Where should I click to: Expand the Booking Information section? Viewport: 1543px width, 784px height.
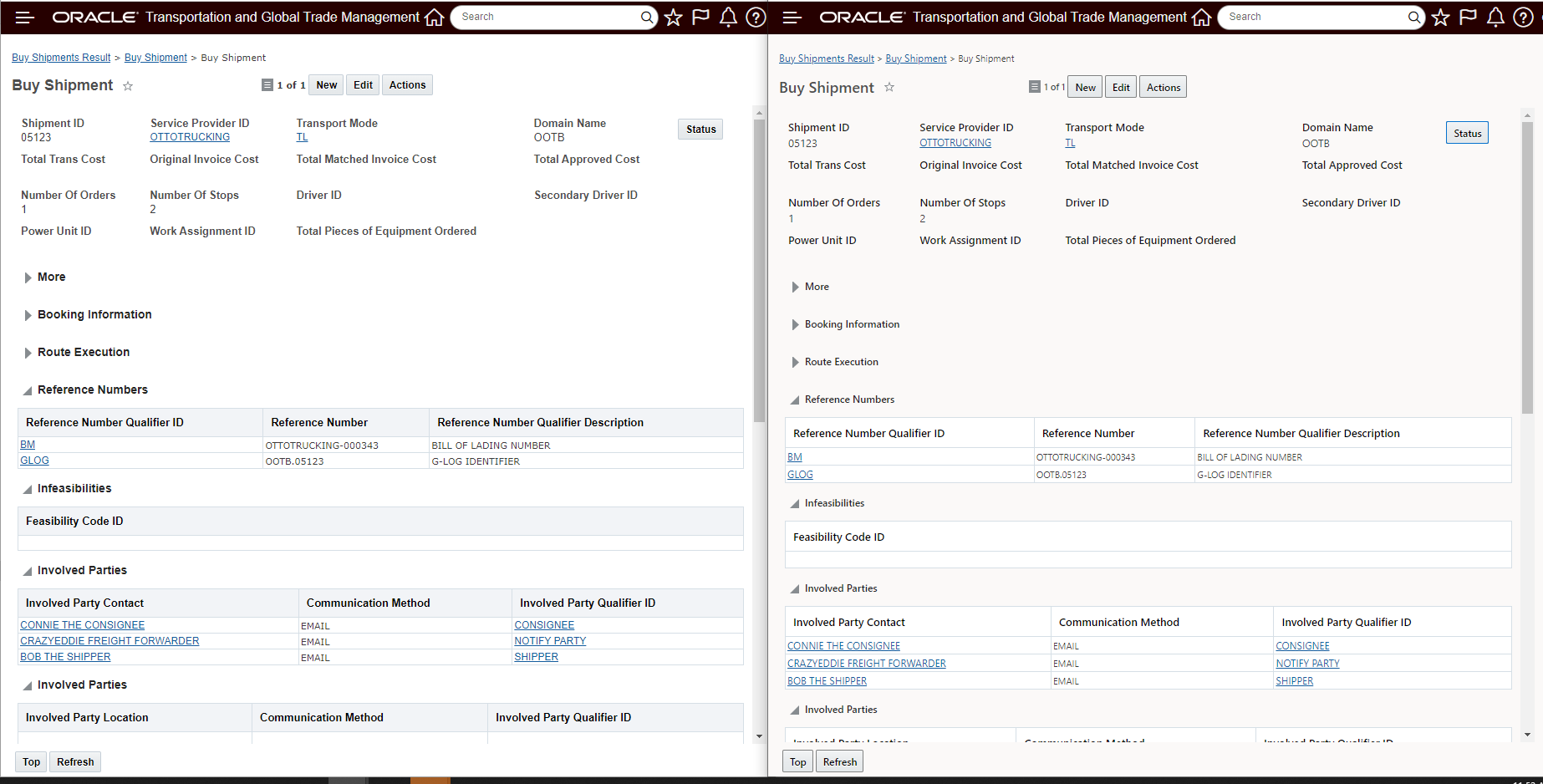click(28, 314)
